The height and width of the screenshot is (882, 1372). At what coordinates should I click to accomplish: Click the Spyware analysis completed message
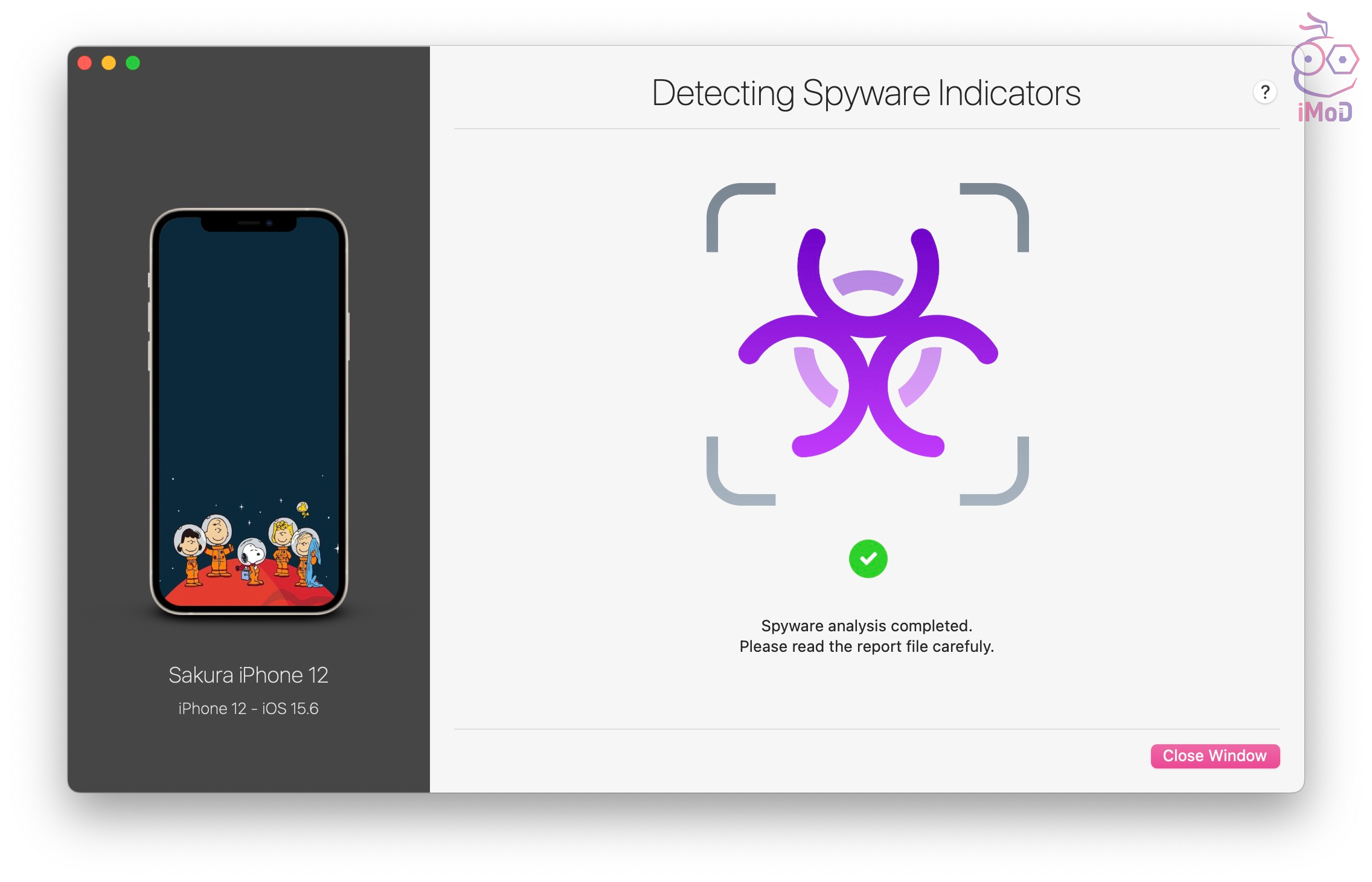(867, 626)
